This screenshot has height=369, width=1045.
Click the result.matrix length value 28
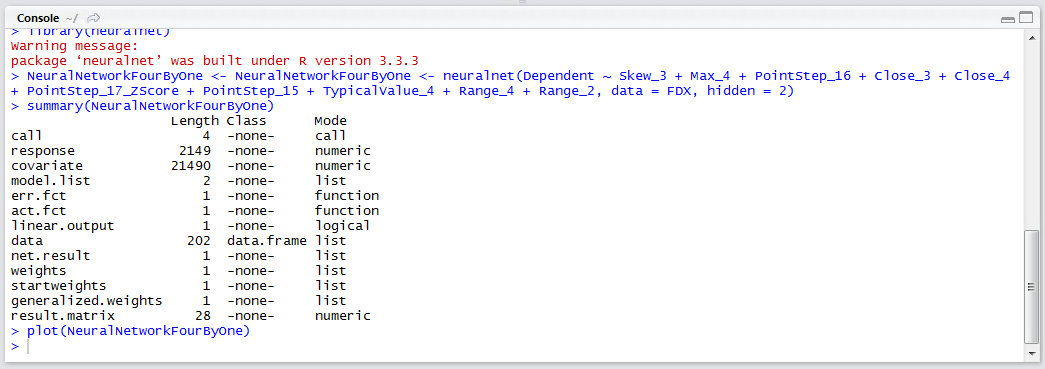pos(203,316)
